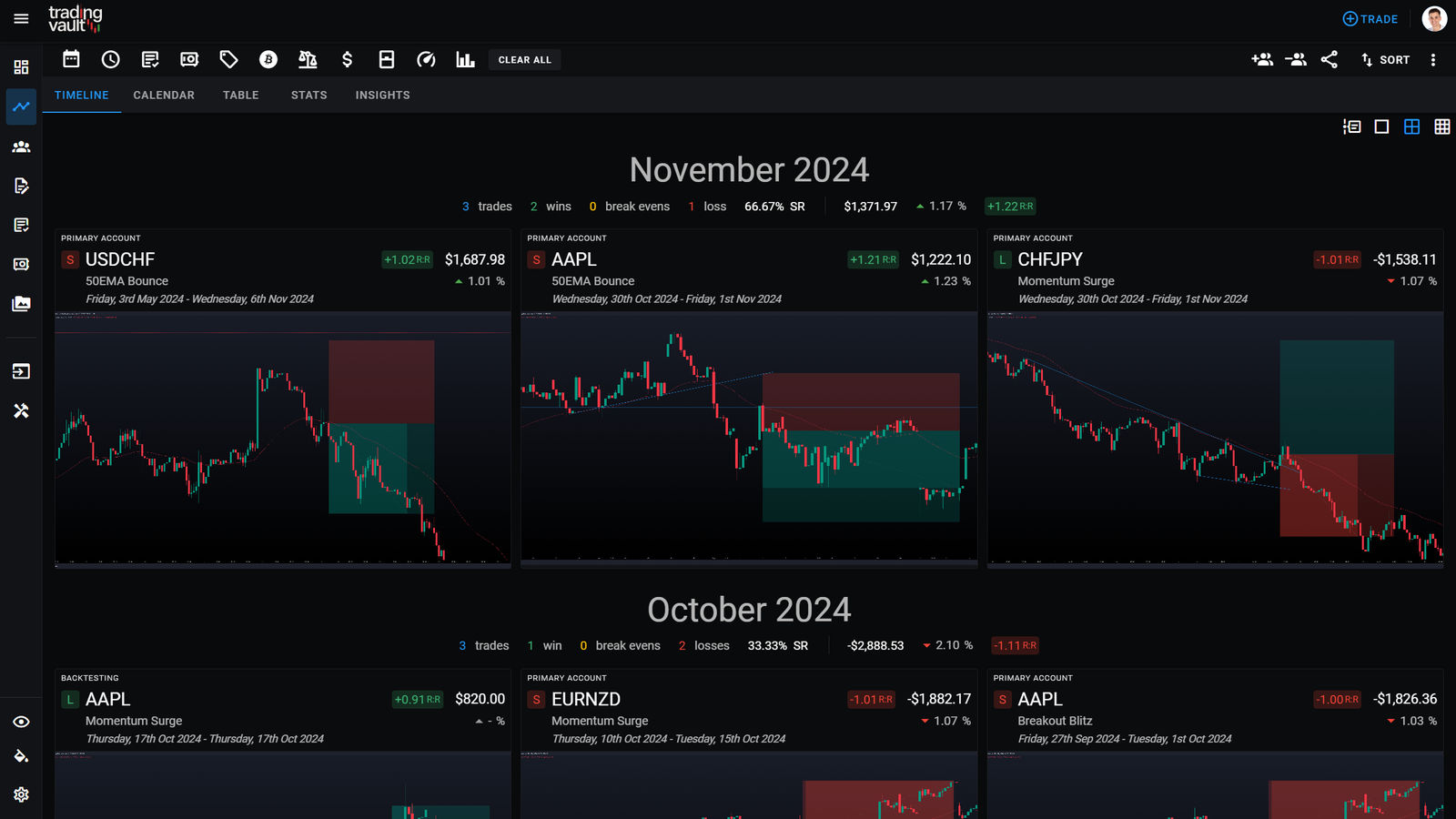1456x819 pixels.
Task: Toggle privacy mode with the eye icon
Action: [x=21, y=722]
